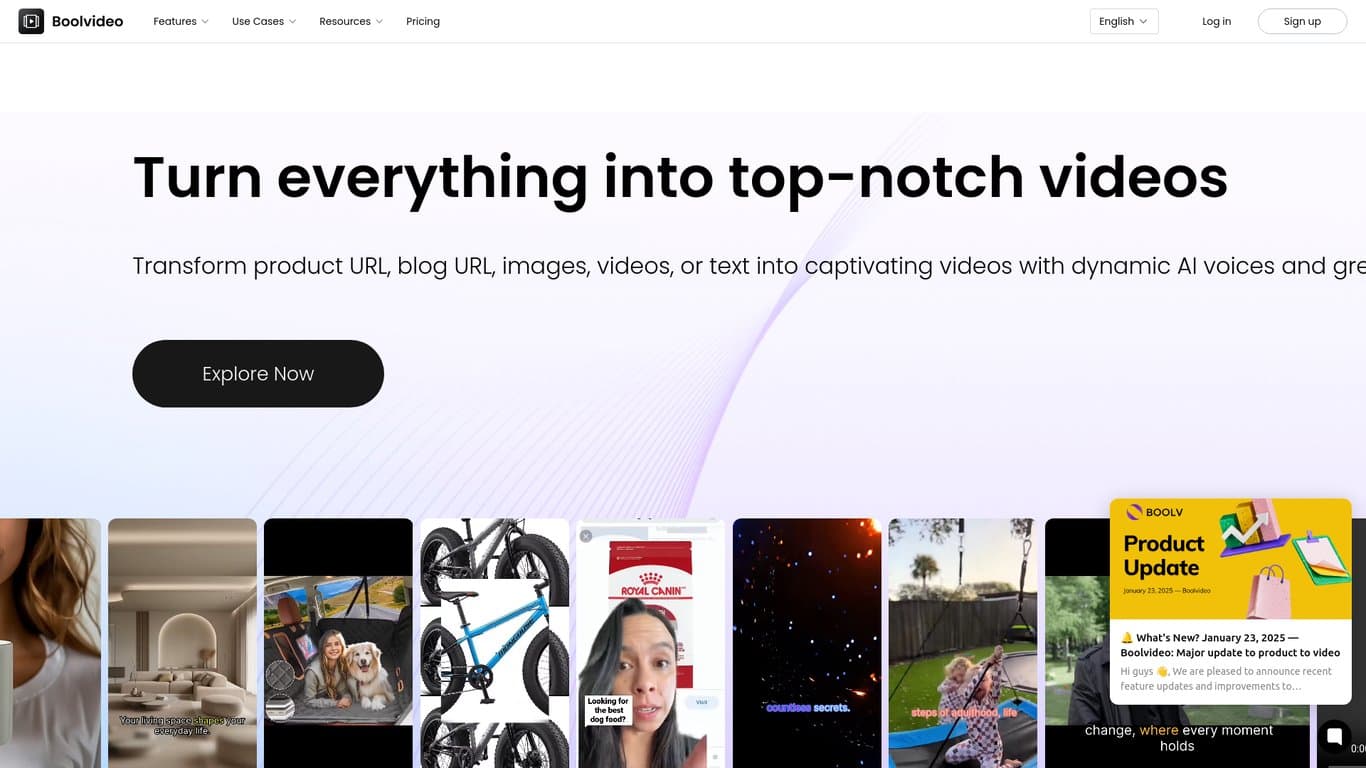
Task: Select the countless secrets starry video thumbnail
Action: tap(807, 643)
